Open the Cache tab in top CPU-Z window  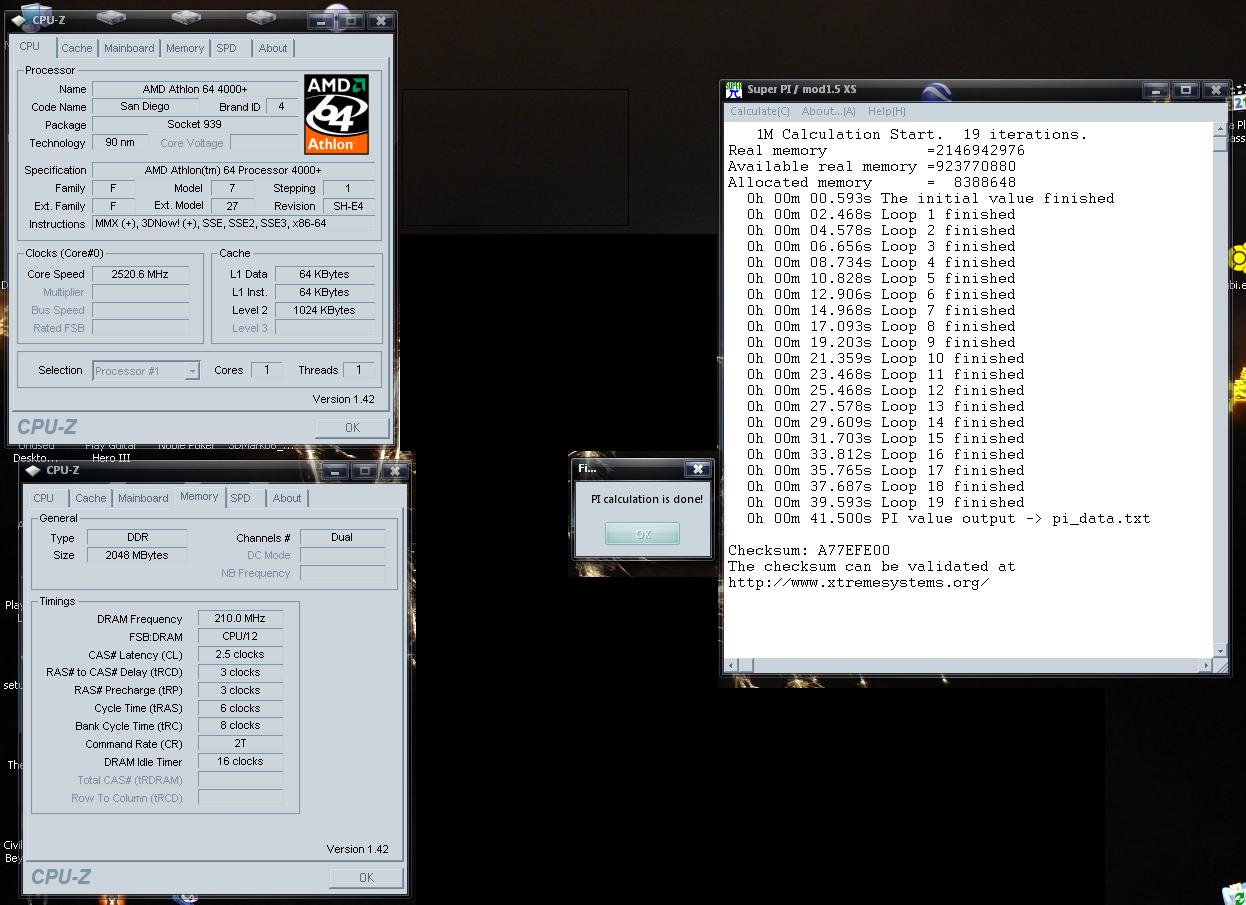click(x=76, y=48)
